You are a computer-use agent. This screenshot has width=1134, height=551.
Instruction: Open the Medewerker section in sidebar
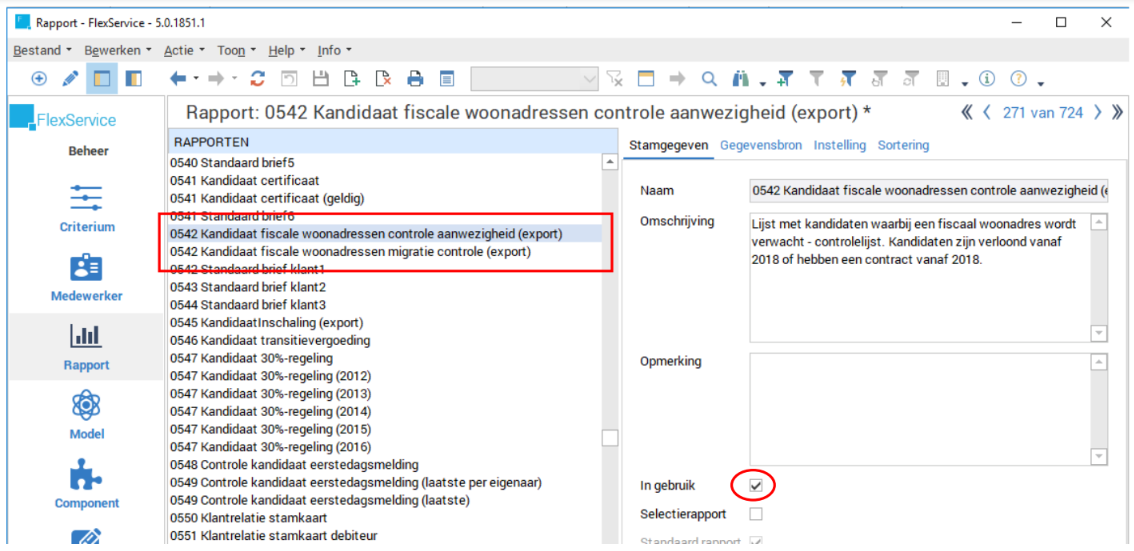tap(87, 277)
